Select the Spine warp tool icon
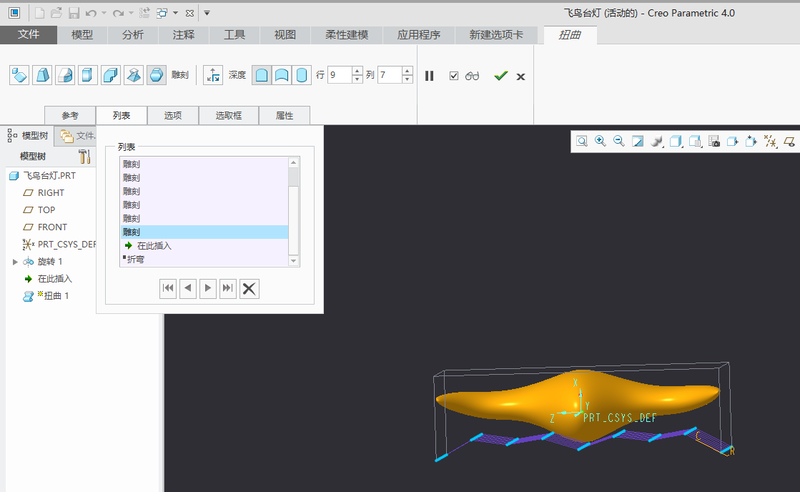 [65, 76]
